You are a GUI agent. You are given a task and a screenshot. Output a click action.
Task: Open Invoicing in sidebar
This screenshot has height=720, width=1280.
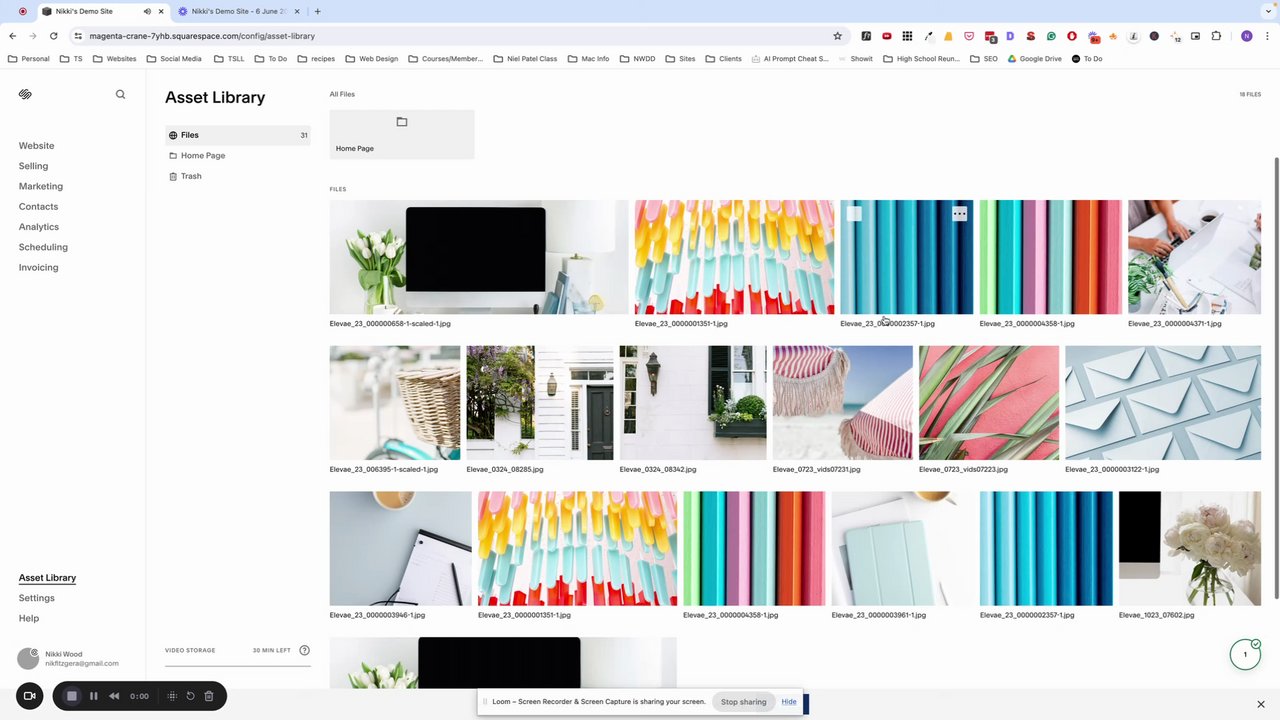38,268
